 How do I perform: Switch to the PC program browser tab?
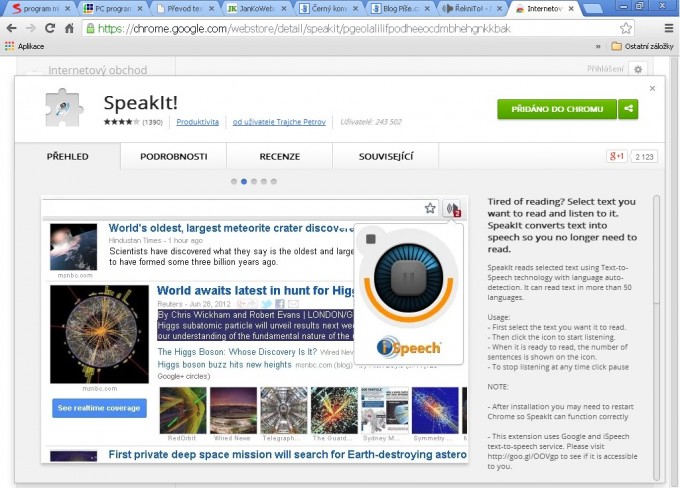[x=113, y=8]
